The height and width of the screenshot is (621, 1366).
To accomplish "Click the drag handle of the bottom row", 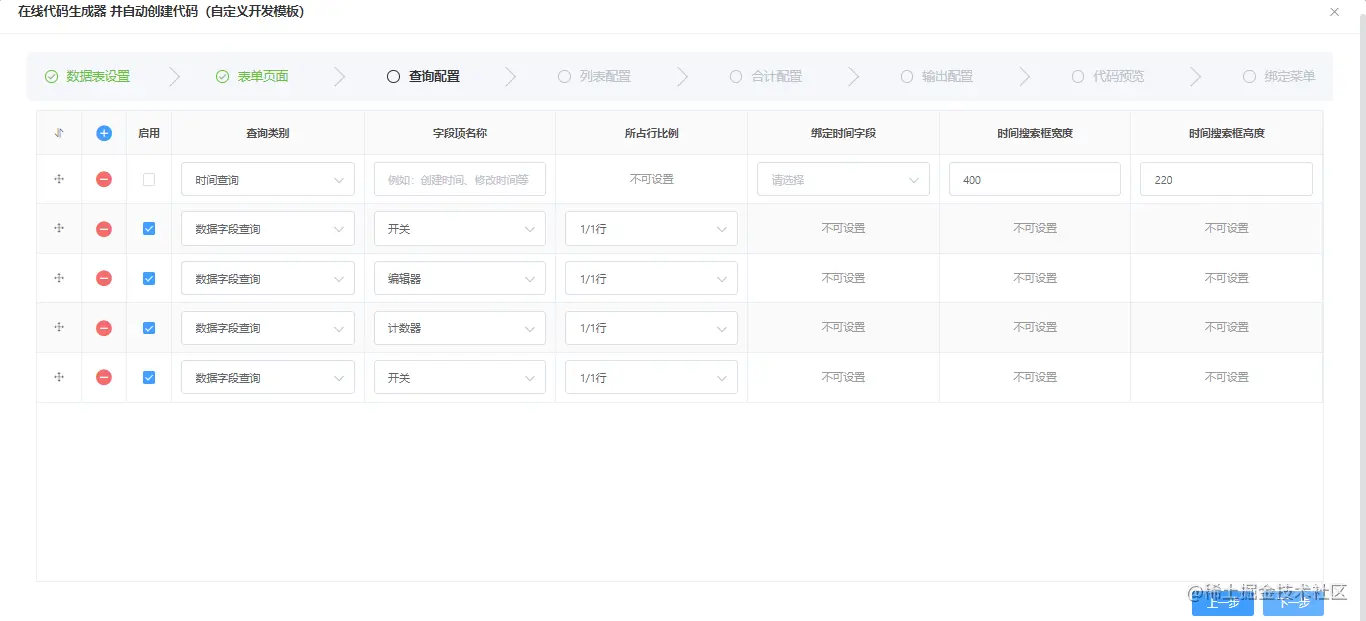I will (59, 377).
